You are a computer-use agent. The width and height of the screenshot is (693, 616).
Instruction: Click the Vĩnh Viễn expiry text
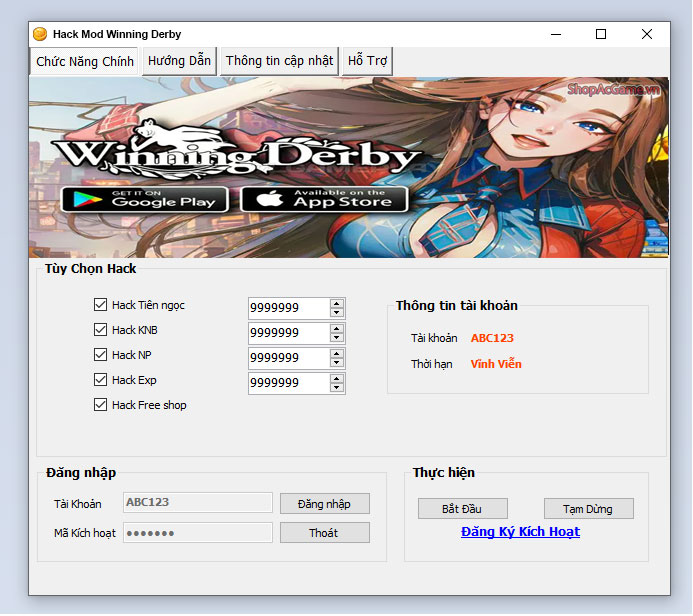(496, 364)
